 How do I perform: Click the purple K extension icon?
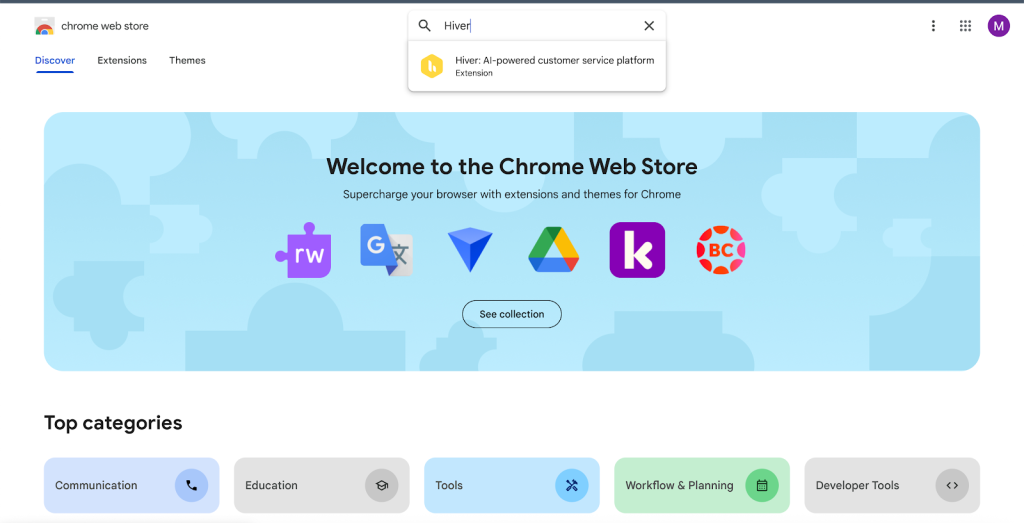[x=637, y=250]
